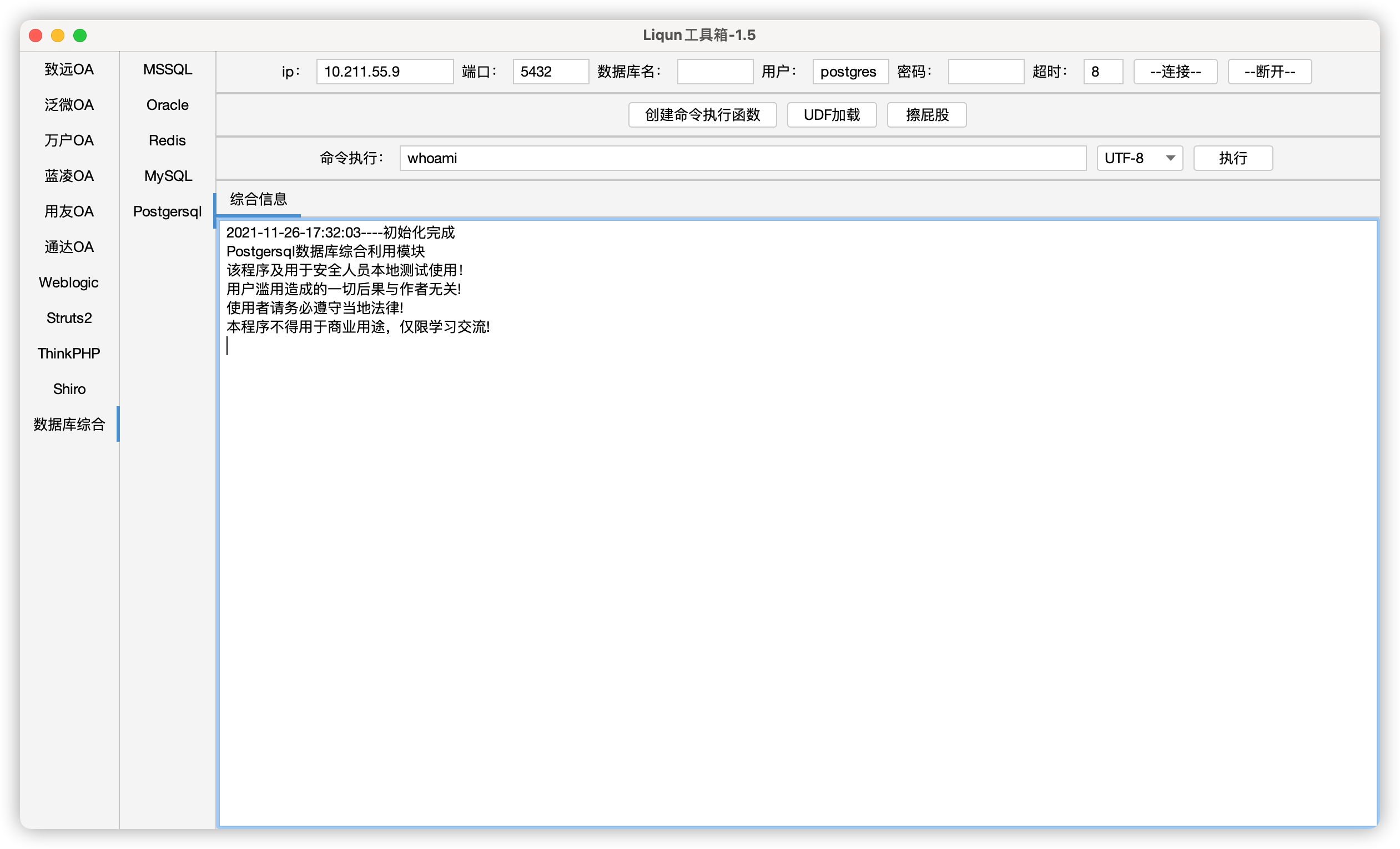
Task: Click the 综合信息 tab
Action: [x=258, y=199]
